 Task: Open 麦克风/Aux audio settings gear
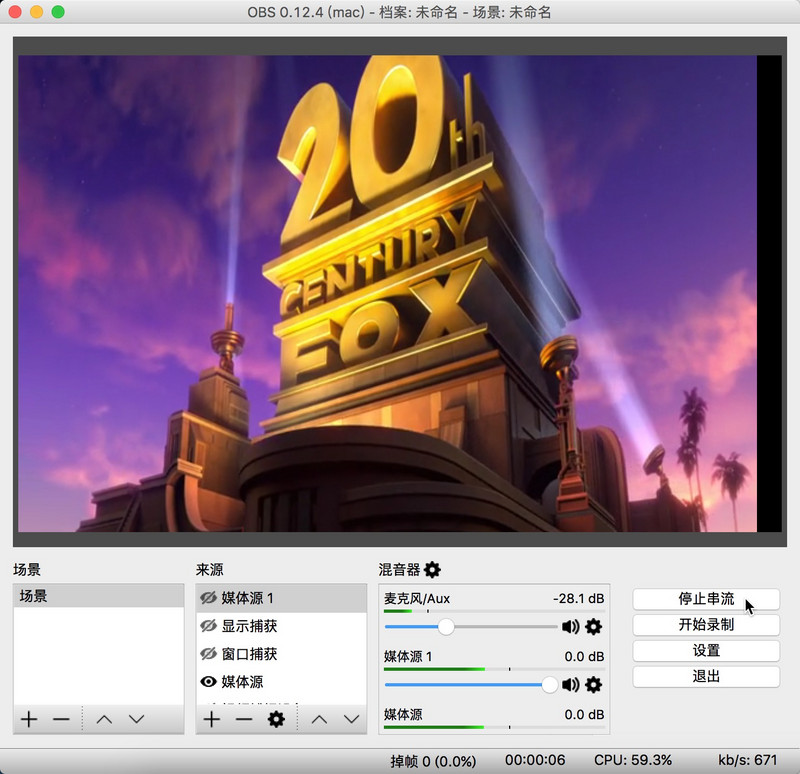(593, 627)
